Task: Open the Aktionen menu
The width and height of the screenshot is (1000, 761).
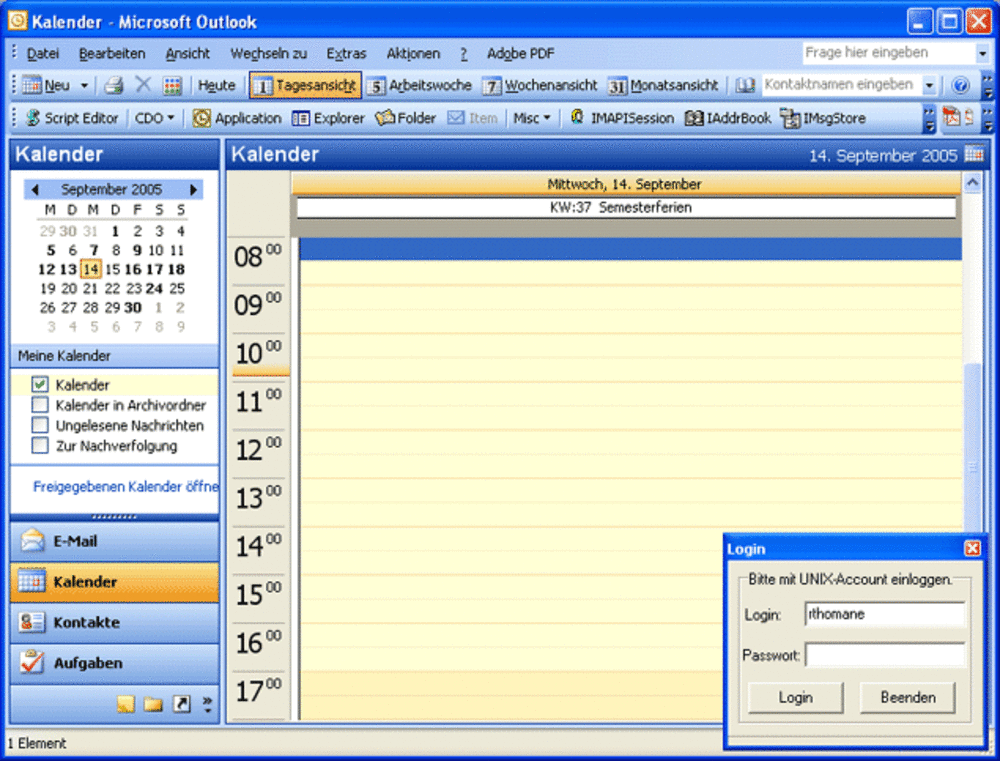Action: pyautogui.click(x=413, y=54)
